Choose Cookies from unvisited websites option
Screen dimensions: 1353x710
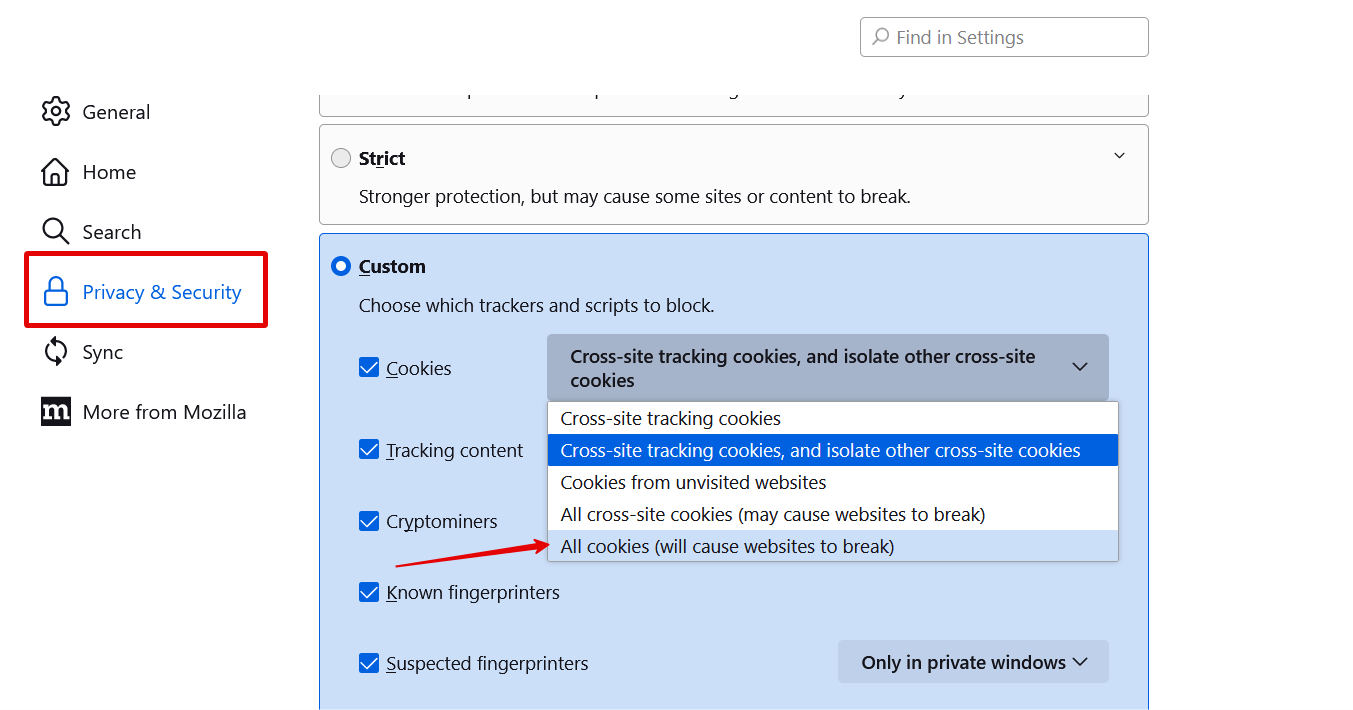(x=832, y=482)
